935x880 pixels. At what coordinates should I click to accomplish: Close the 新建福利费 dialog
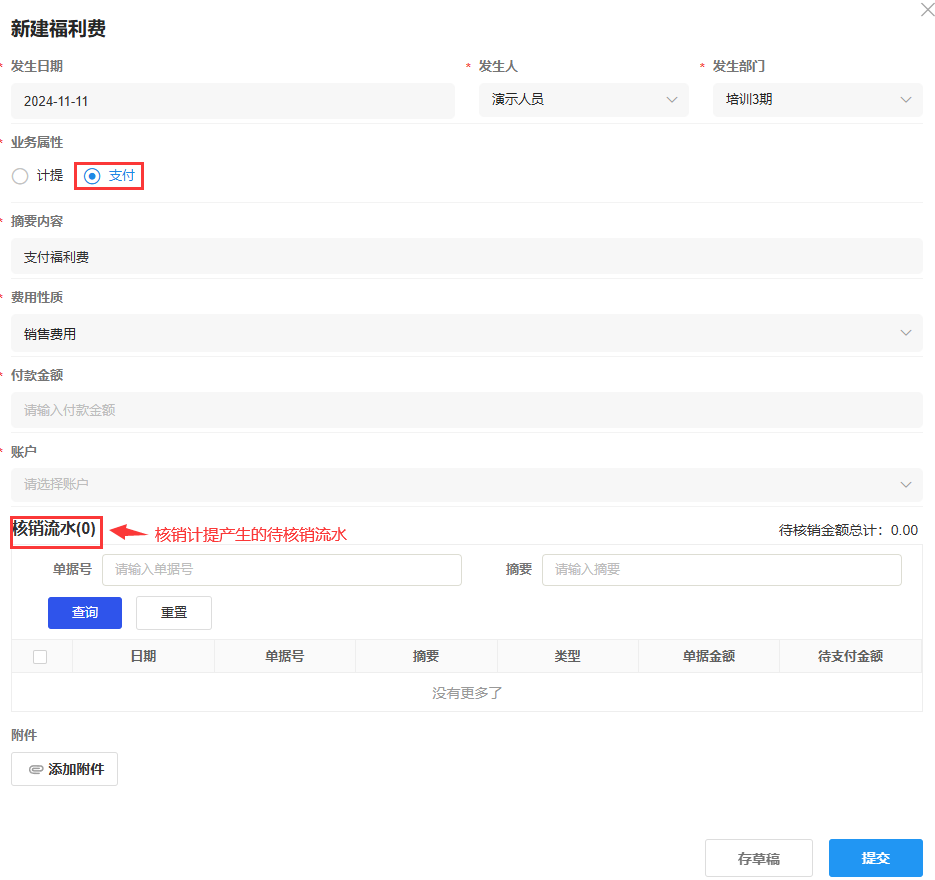click(x=926, y=9)
